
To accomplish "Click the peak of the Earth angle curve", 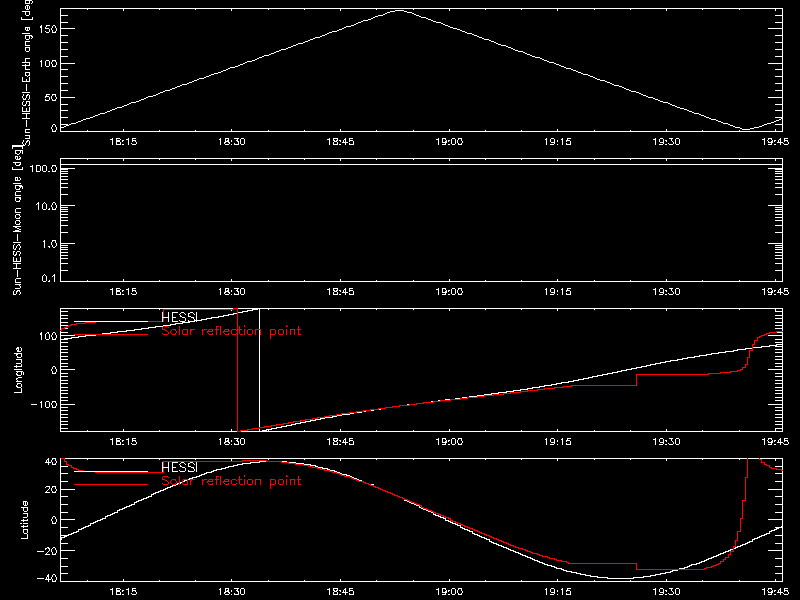I will (x=399, y=10).
